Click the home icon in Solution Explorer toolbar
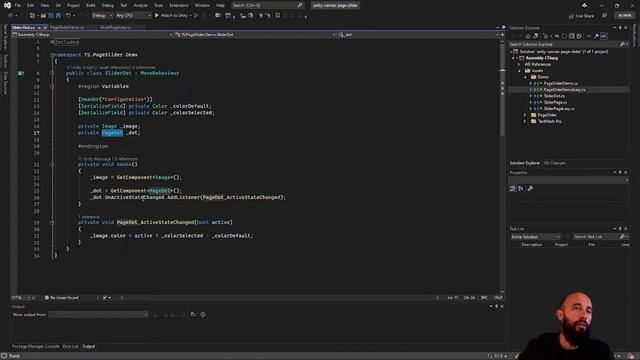640x360 pixels. (x=528, y=36)
